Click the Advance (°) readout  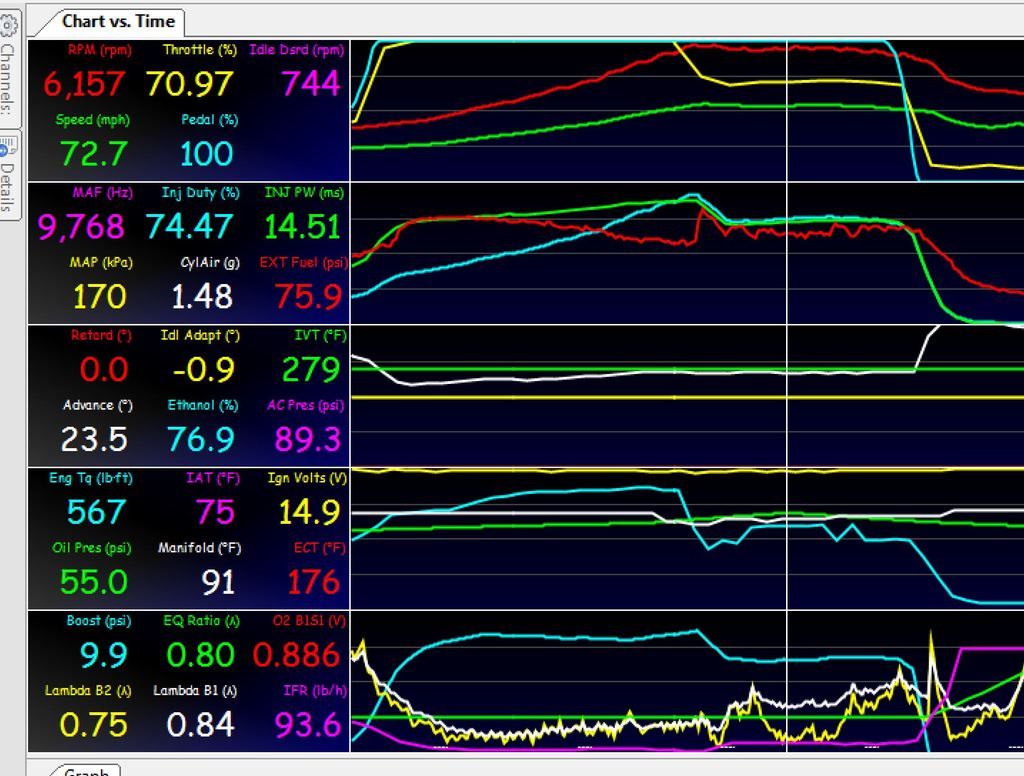[95, 438]
